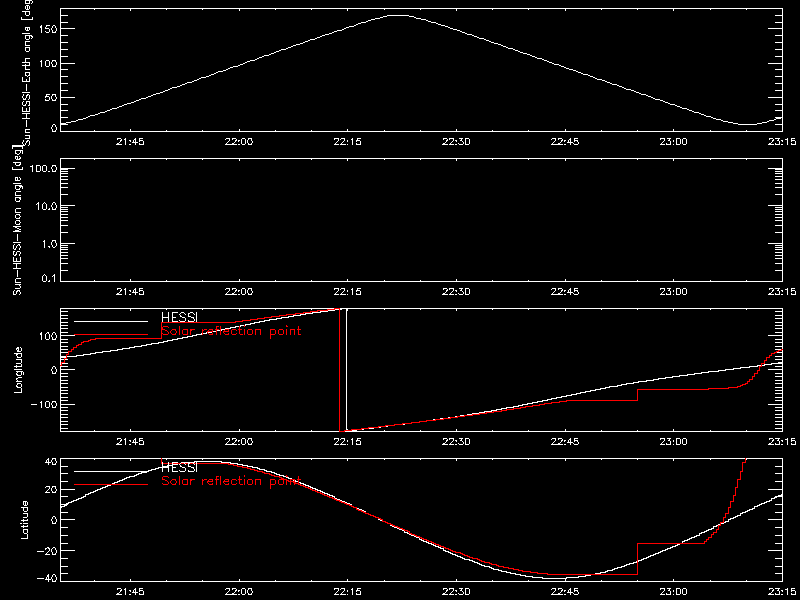
Task: Click the -100 tick on Longitude axis
Action: click(43, 404)
